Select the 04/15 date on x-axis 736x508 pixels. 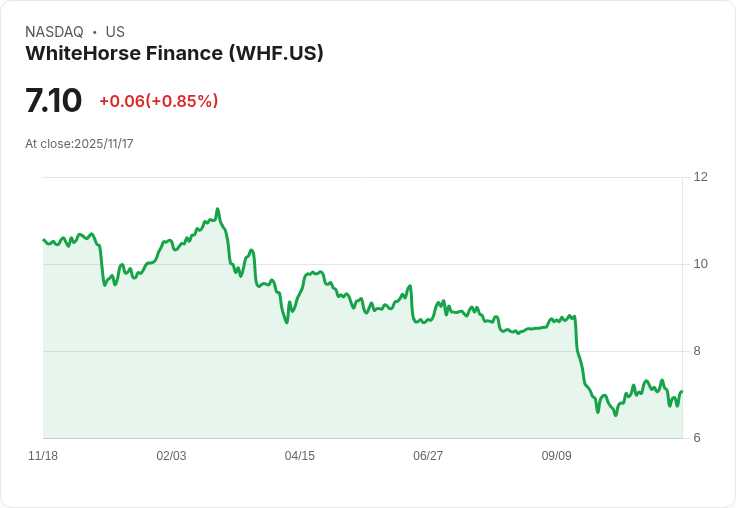click(x=300, y=456)
